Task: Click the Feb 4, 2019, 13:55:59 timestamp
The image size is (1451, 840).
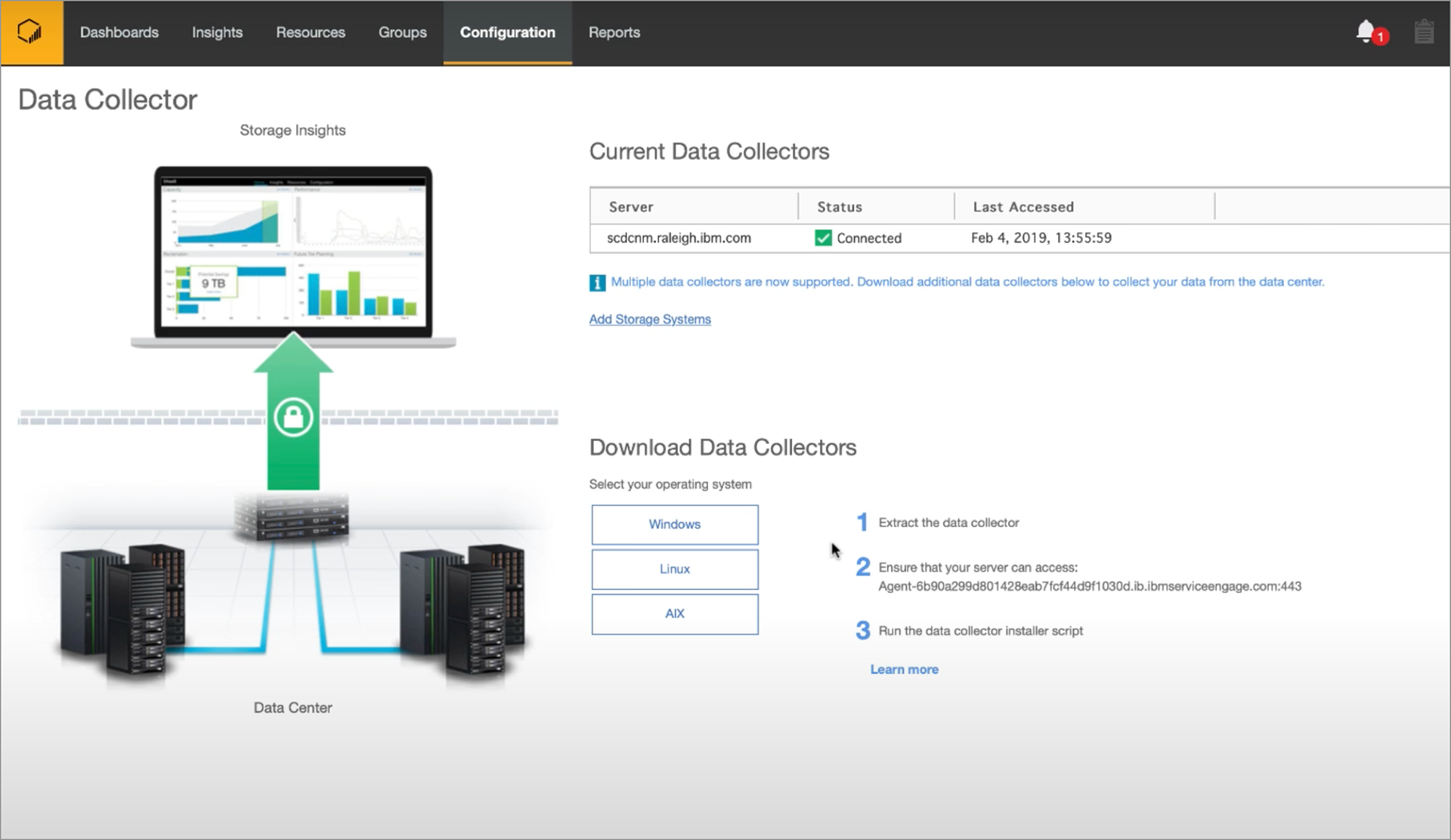Action: coord(1041,238)
